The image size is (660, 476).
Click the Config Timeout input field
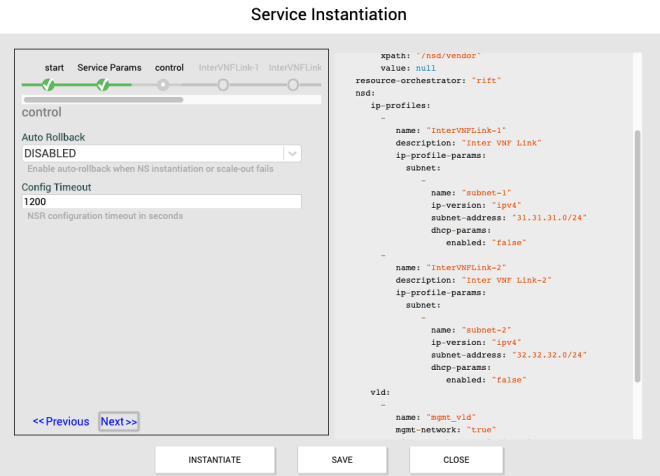(x=161, y=202)
